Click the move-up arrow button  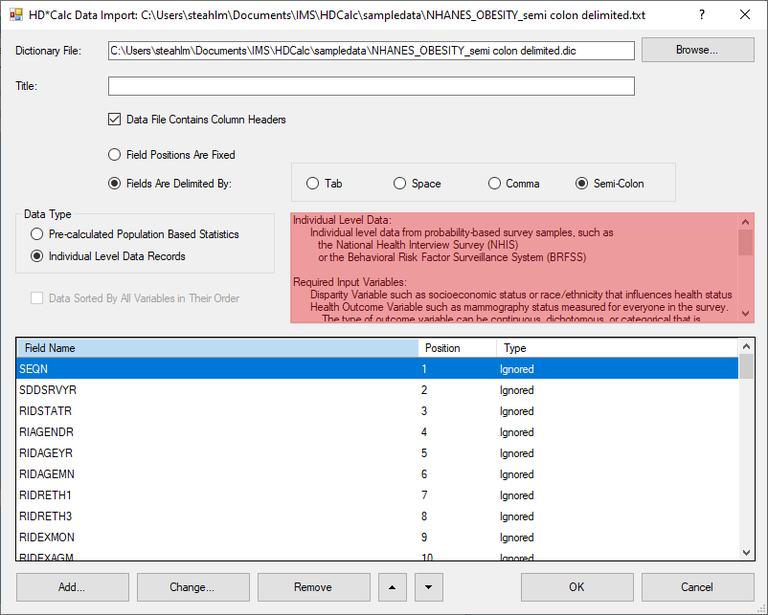coord(392,587)
